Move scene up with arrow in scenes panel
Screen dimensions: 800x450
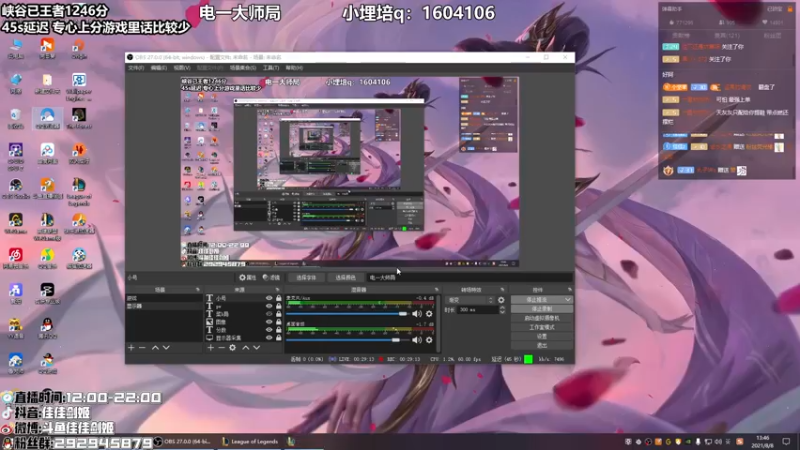[x=155, y=347]
